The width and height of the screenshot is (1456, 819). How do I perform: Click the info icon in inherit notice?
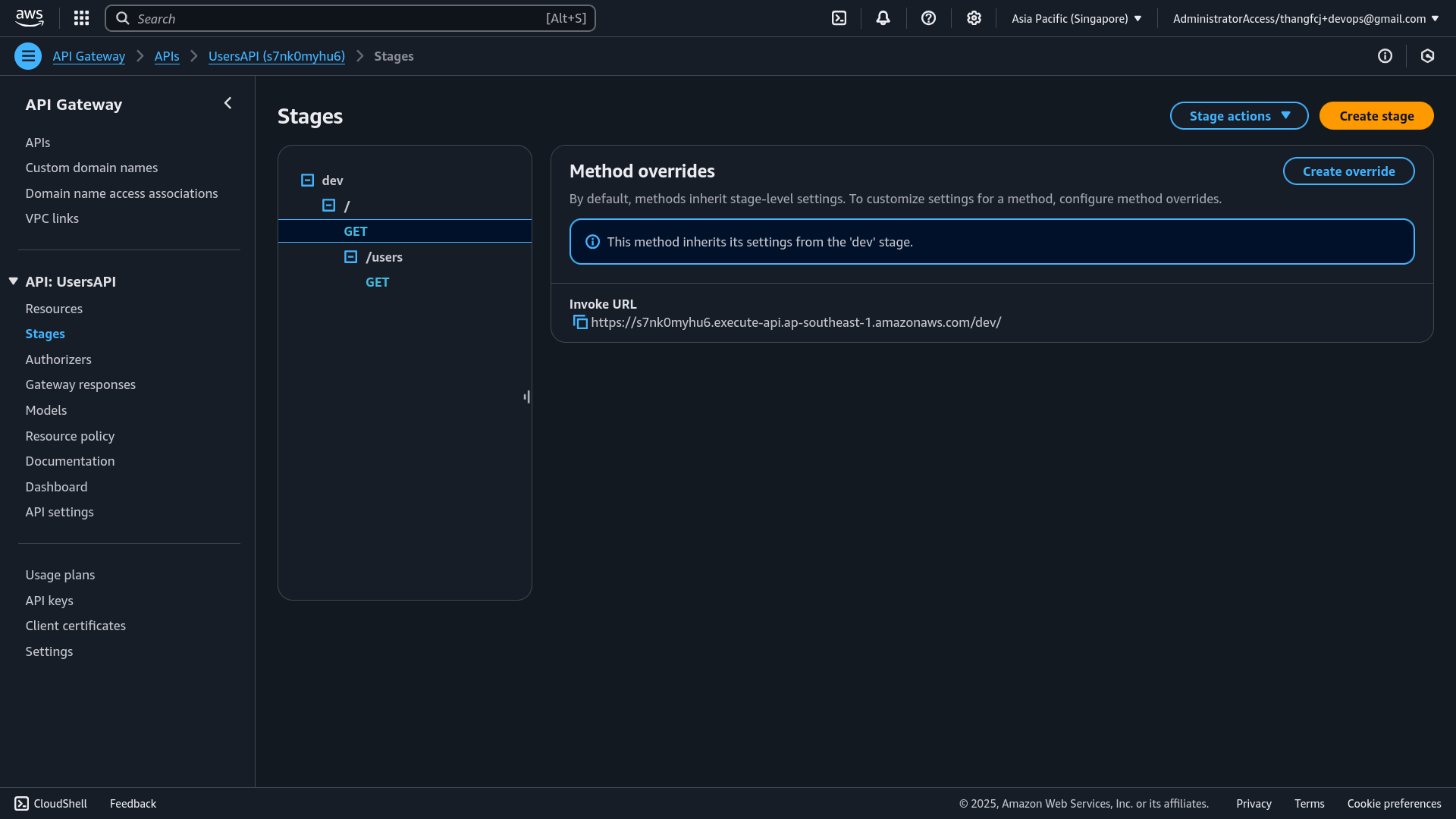592,242
